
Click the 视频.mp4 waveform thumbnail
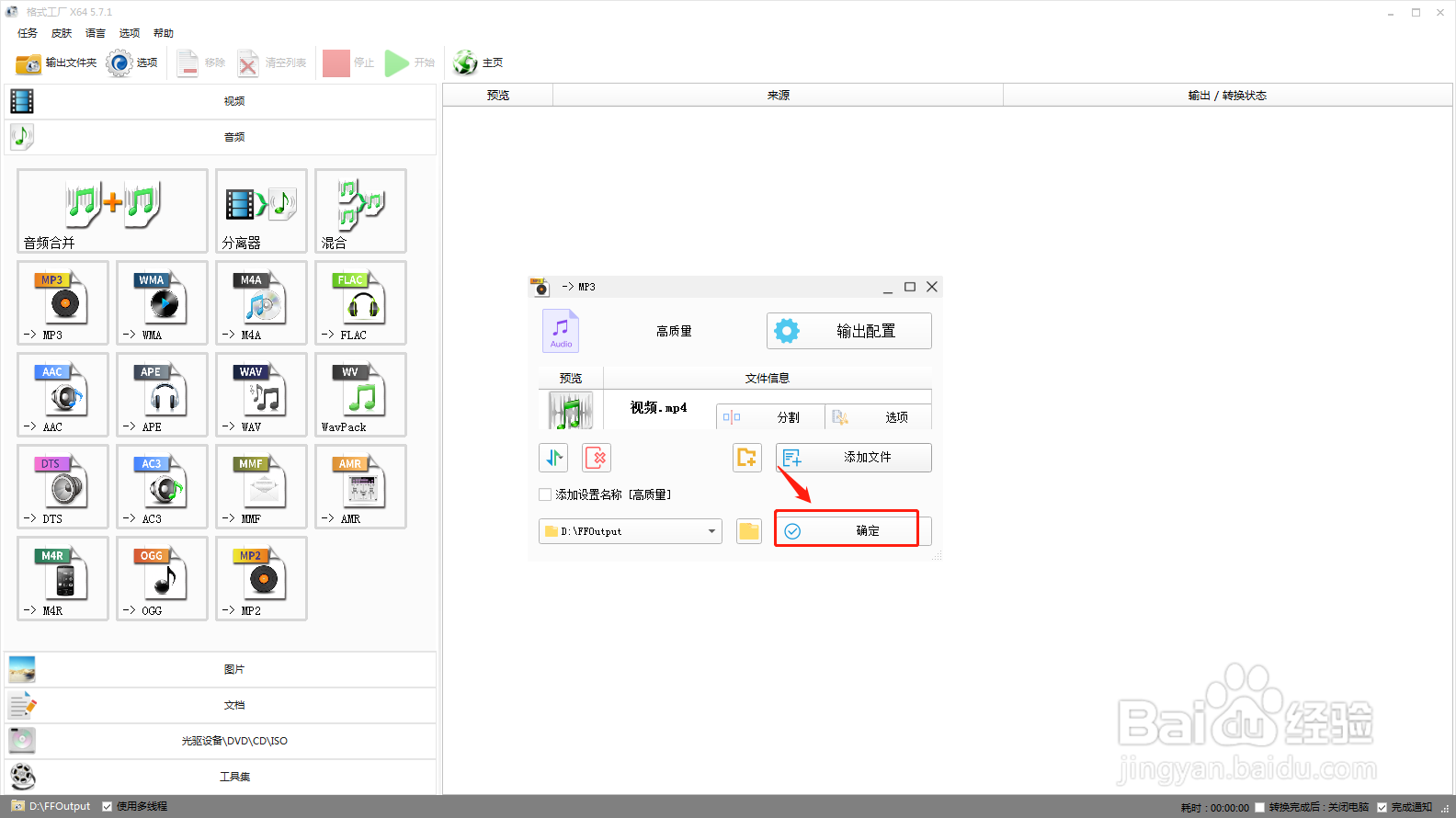pyautogui.click(x=571, y=410)
